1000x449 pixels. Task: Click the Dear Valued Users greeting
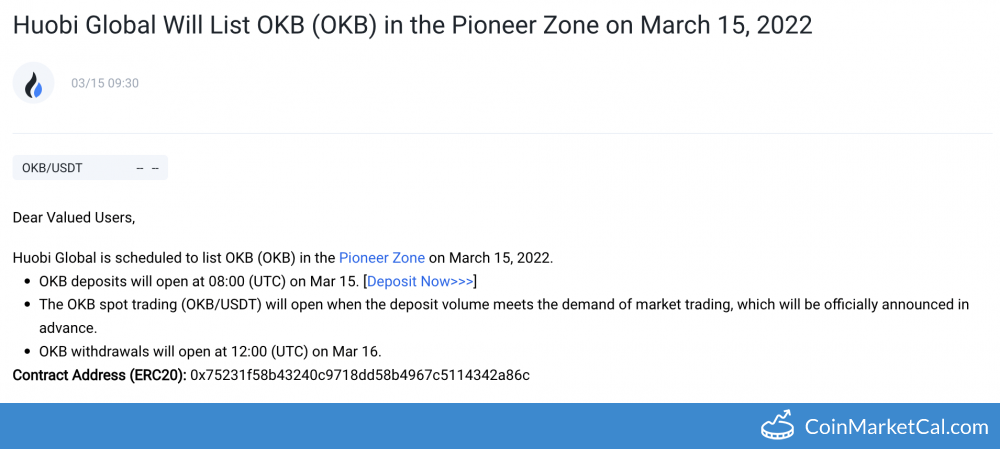tap(73, 216)
